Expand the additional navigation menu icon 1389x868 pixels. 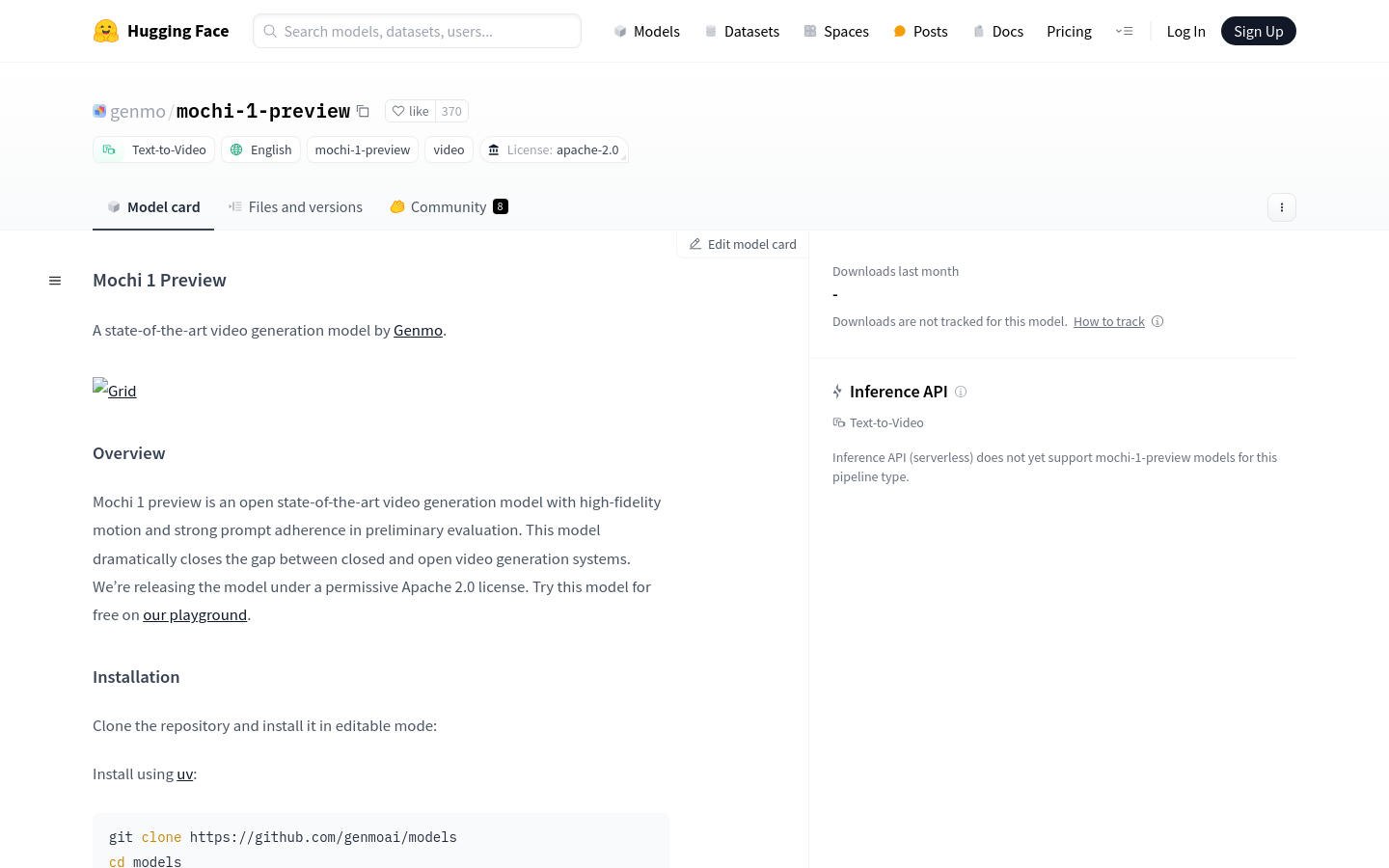tap(1124, 31)
